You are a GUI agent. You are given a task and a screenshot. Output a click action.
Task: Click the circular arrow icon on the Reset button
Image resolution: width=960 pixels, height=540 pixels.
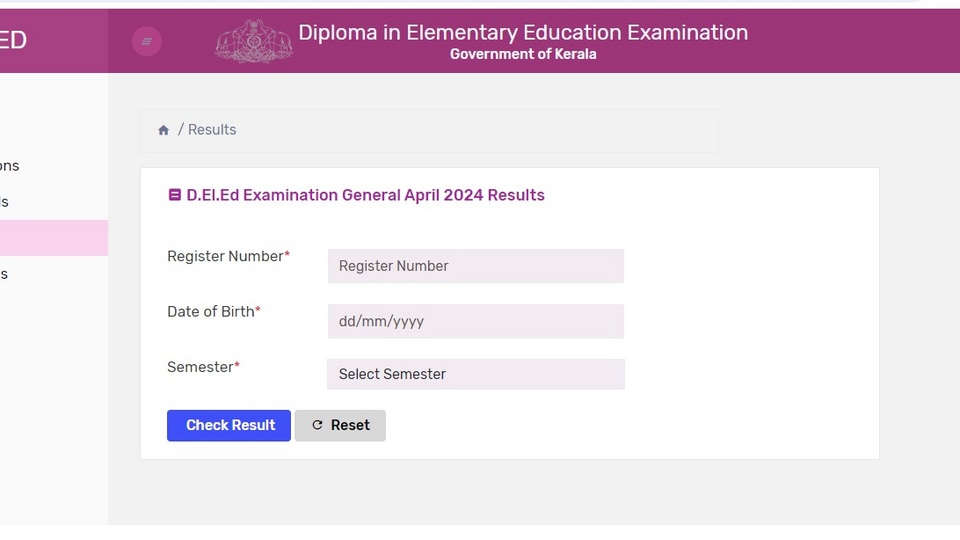click(317, 425)
